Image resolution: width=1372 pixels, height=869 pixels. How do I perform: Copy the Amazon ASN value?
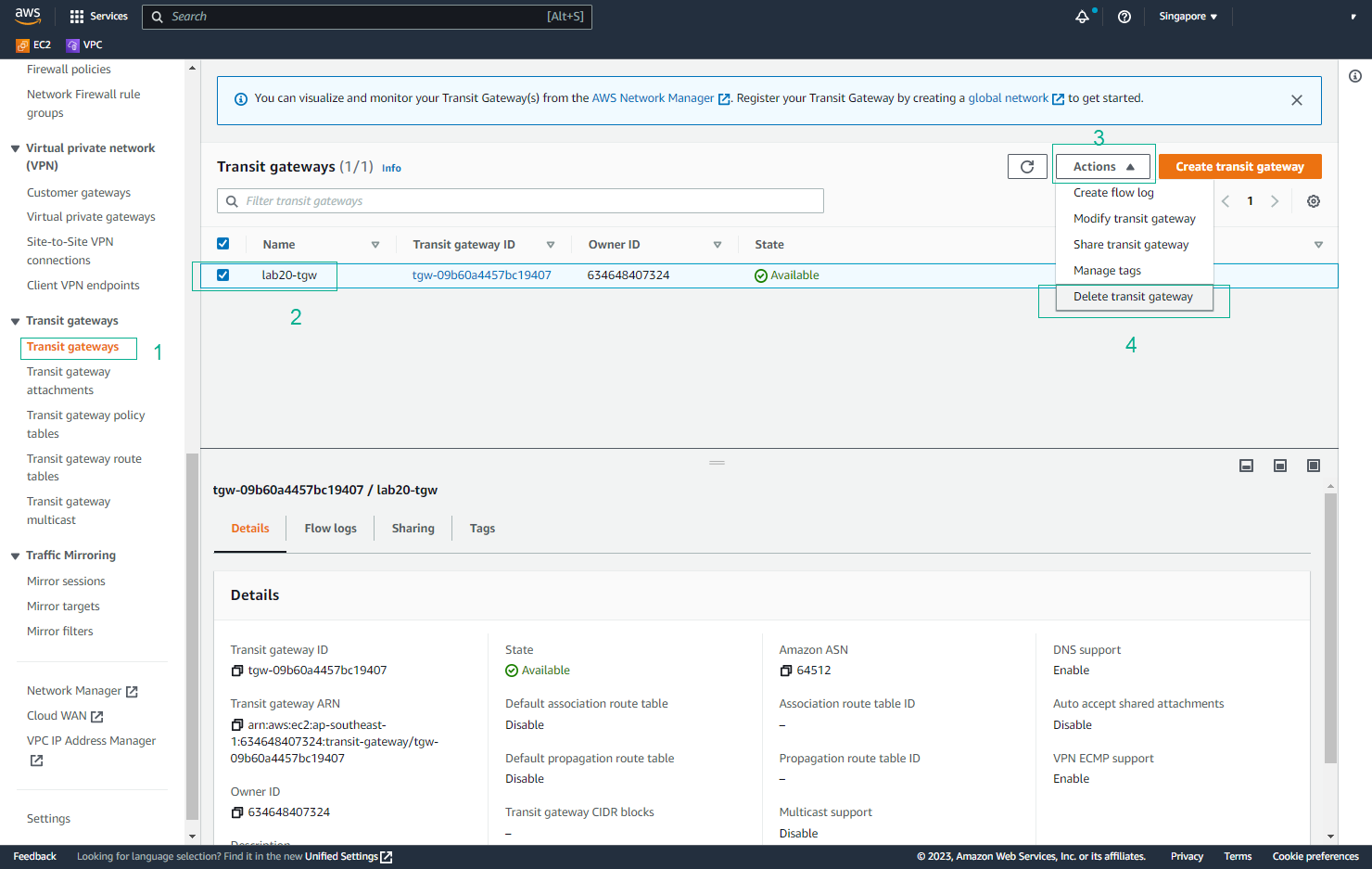pos(786,671)
